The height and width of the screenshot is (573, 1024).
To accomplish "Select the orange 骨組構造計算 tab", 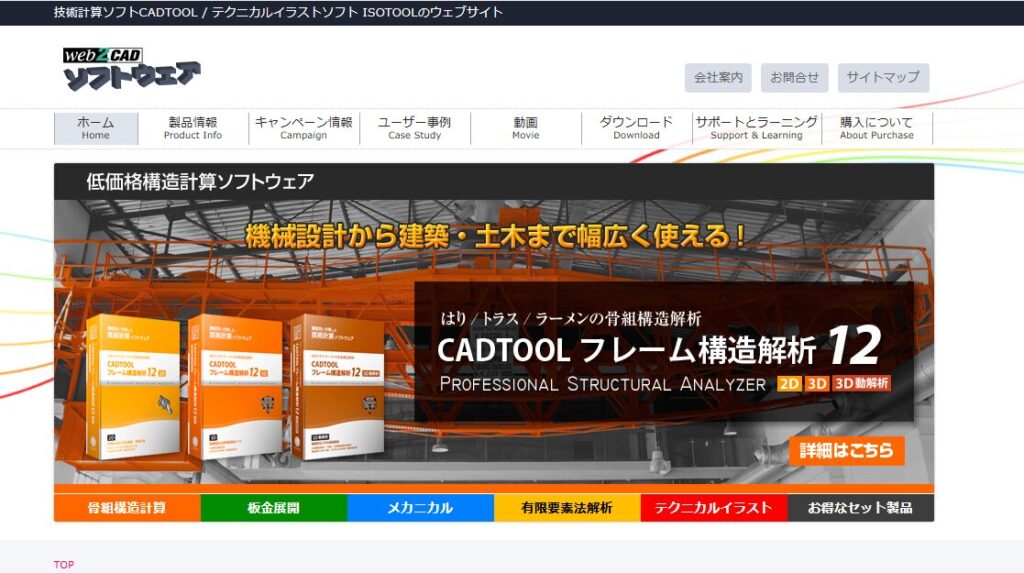I will click(127, 508).
